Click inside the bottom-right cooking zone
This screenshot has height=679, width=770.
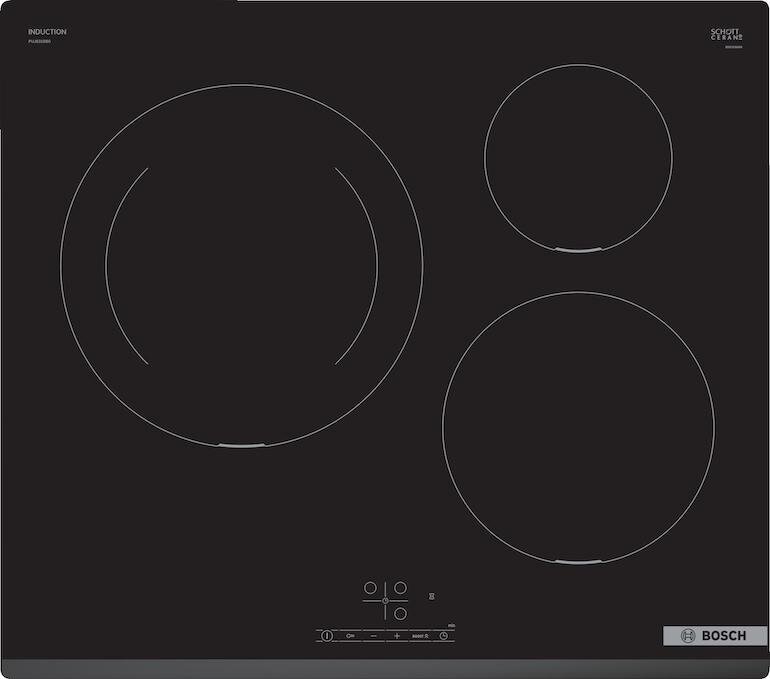[578, 427]
